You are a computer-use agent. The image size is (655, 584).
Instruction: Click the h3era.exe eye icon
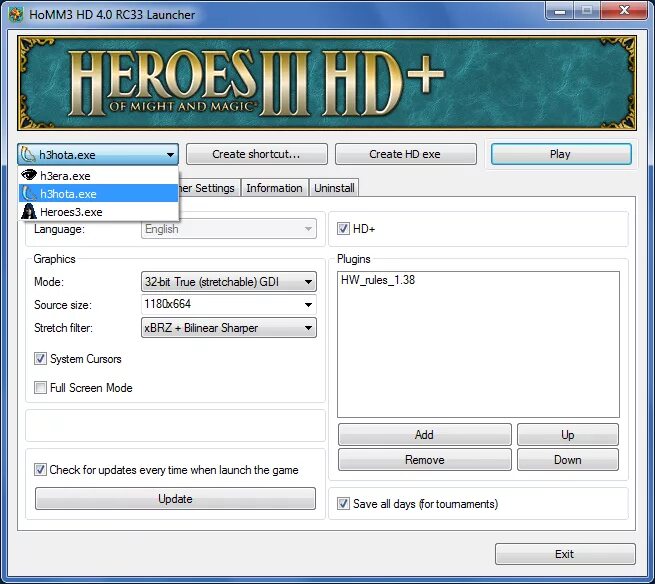29,175
